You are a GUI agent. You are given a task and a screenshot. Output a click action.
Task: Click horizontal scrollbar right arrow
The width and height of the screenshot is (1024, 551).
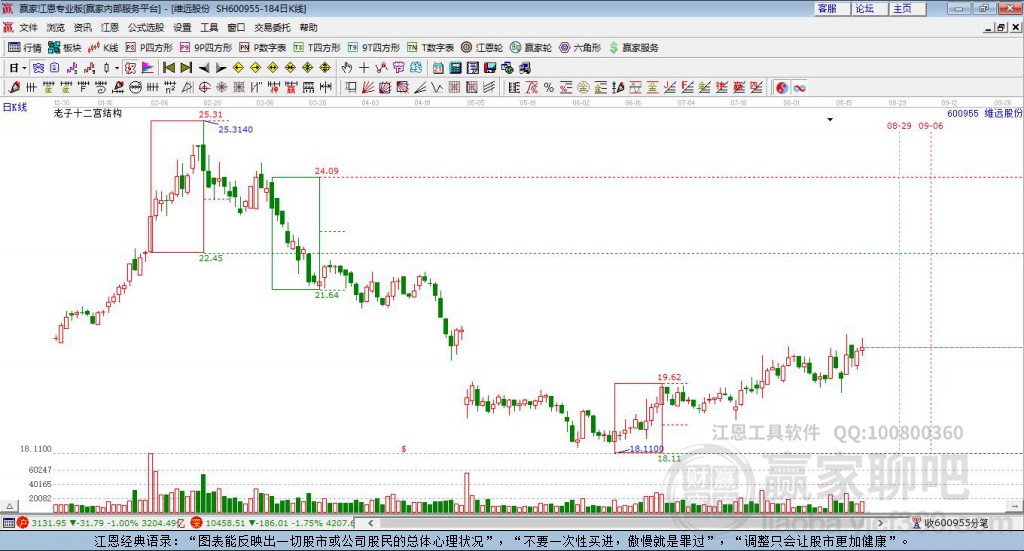tap(880, 523)
